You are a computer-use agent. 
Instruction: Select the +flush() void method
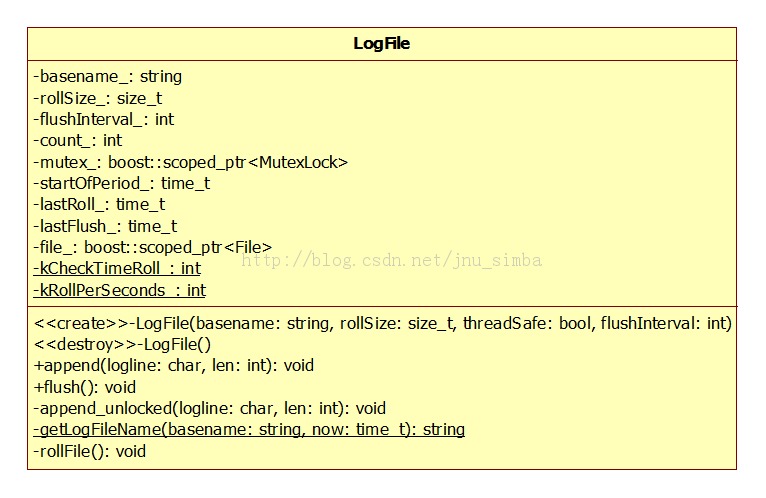(84, 387)
